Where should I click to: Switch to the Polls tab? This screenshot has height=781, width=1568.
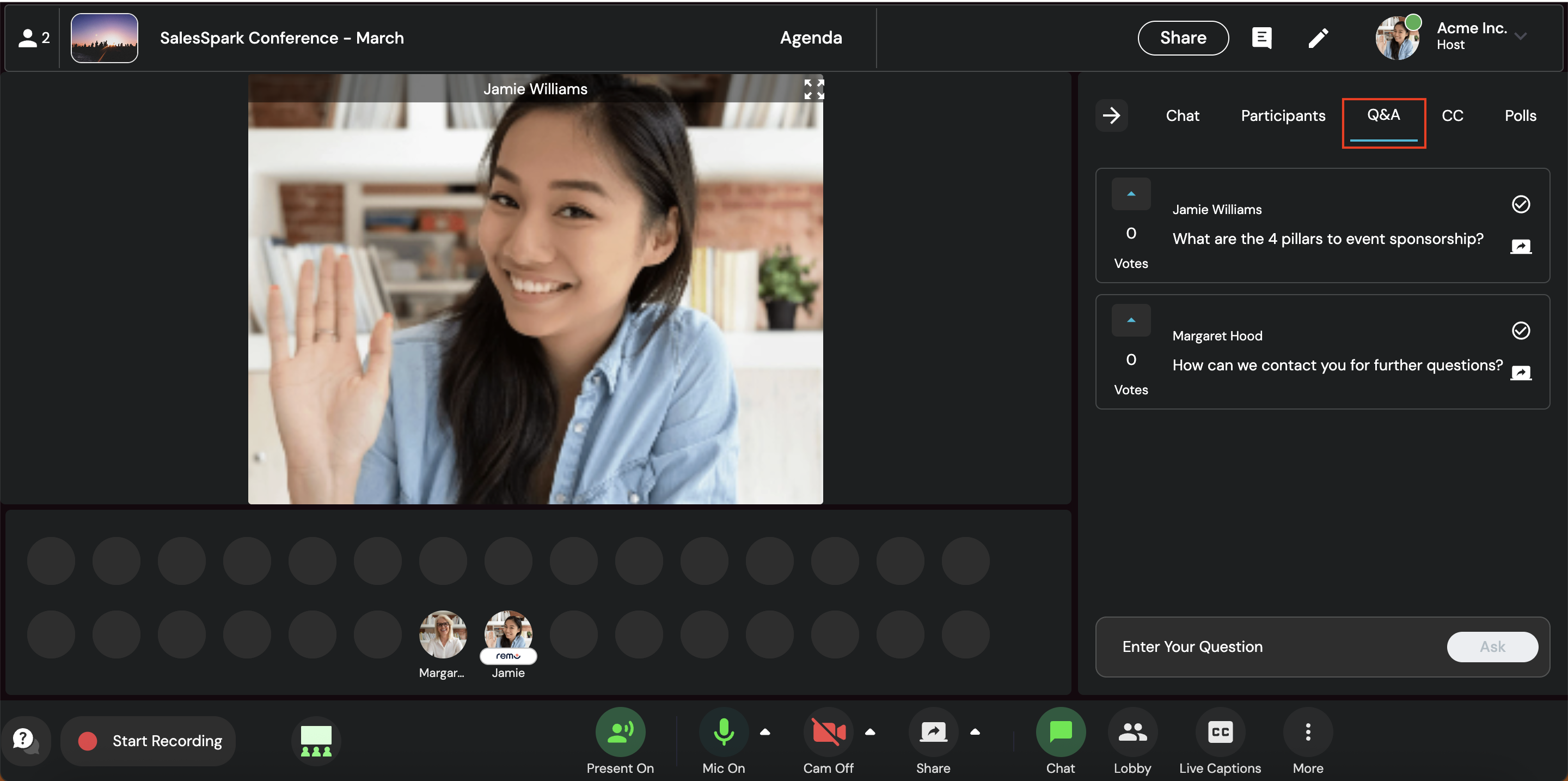pos(1520,115)
